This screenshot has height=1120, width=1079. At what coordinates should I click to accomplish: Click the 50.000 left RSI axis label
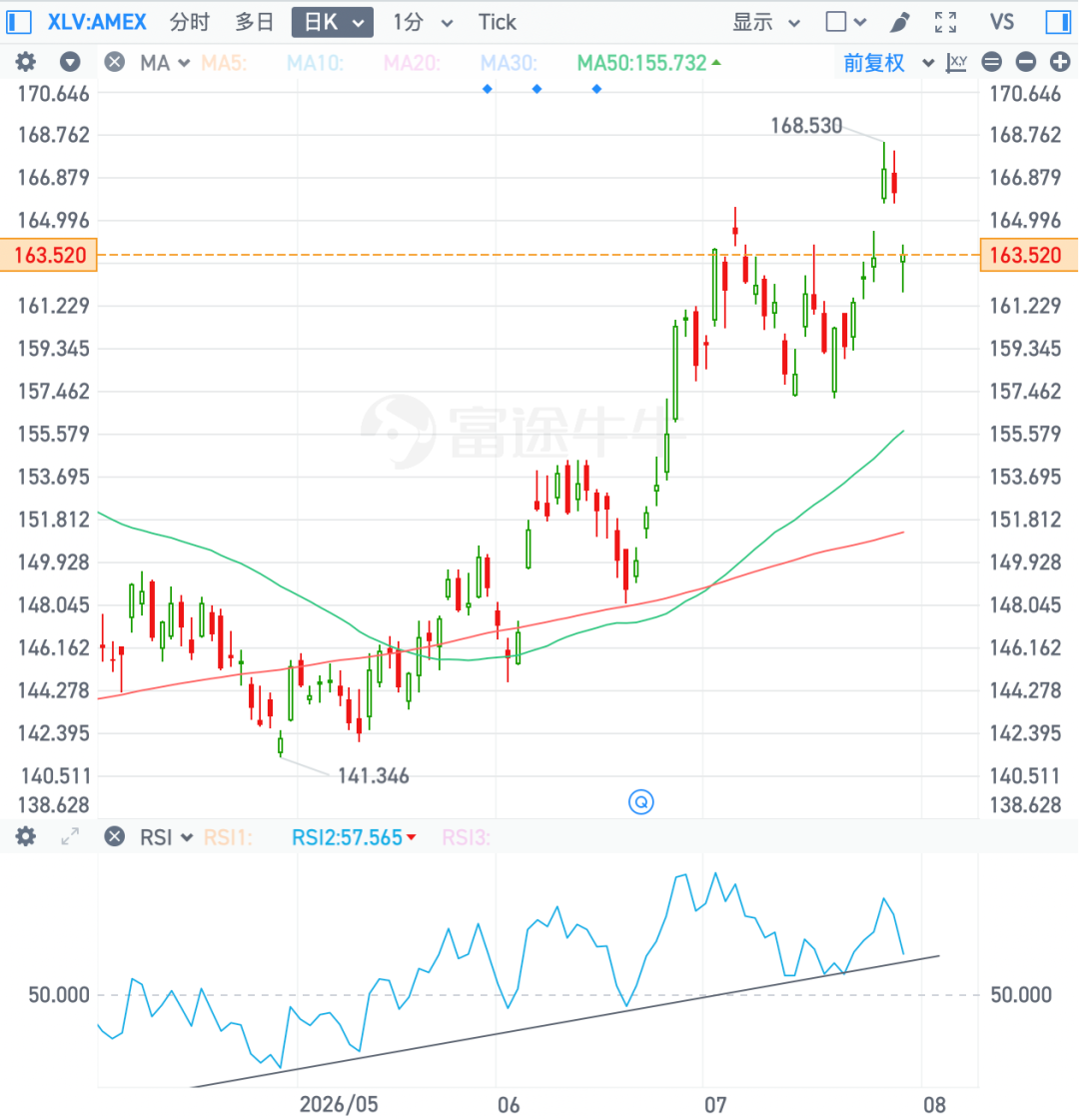pyautogui.click(x=59, y=995)
